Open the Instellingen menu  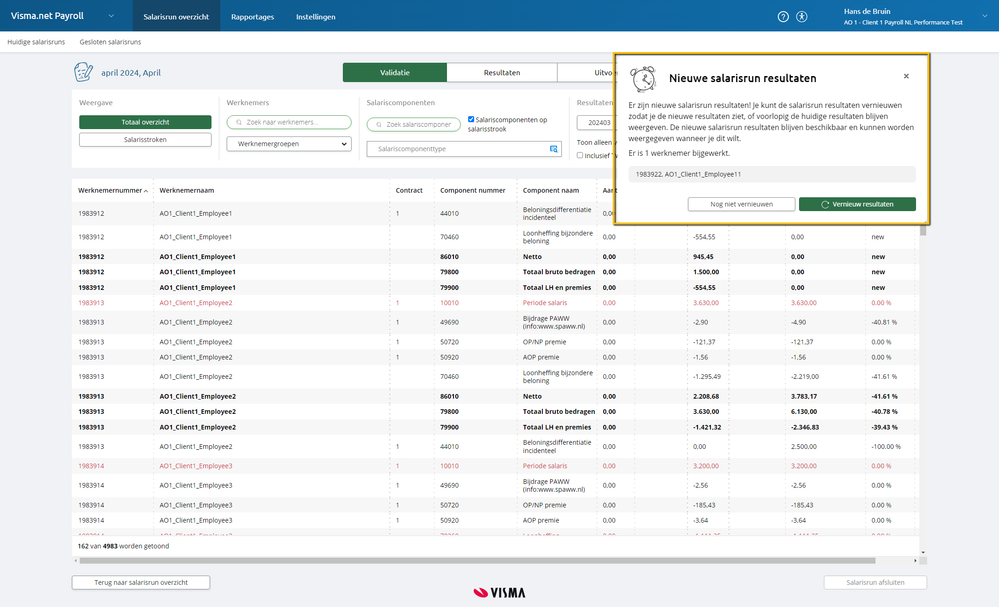[315, 17]
